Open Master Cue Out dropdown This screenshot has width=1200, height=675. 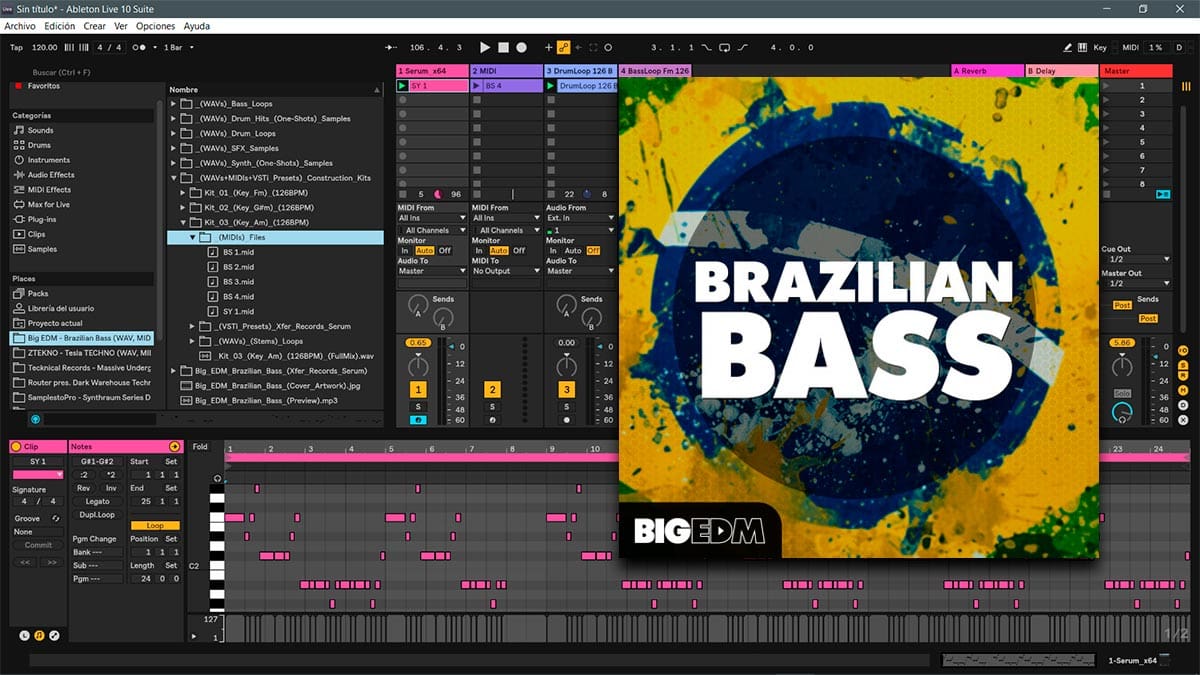point(1136,259)
